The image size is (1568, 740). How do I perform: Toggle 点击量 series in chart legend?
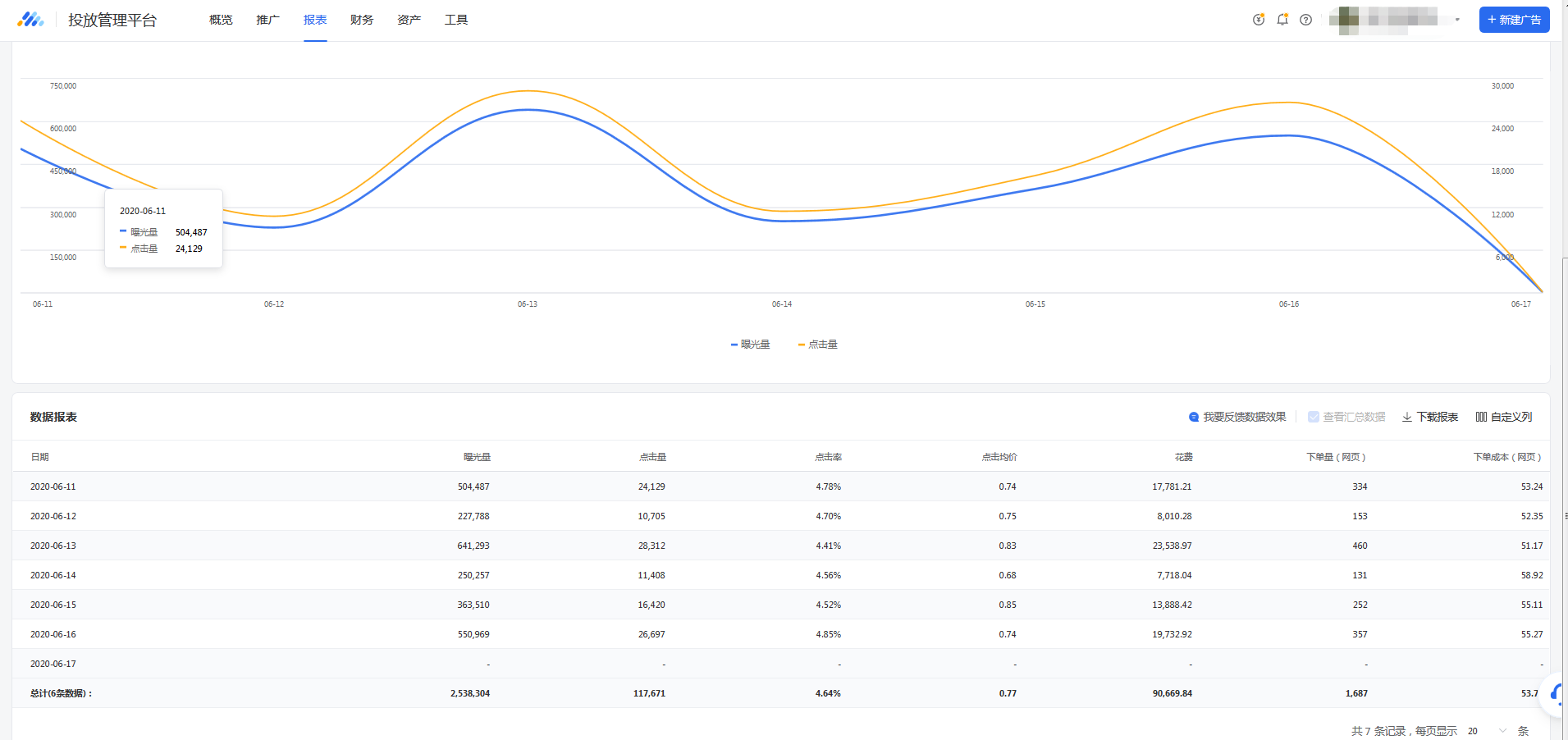point(818,345)
